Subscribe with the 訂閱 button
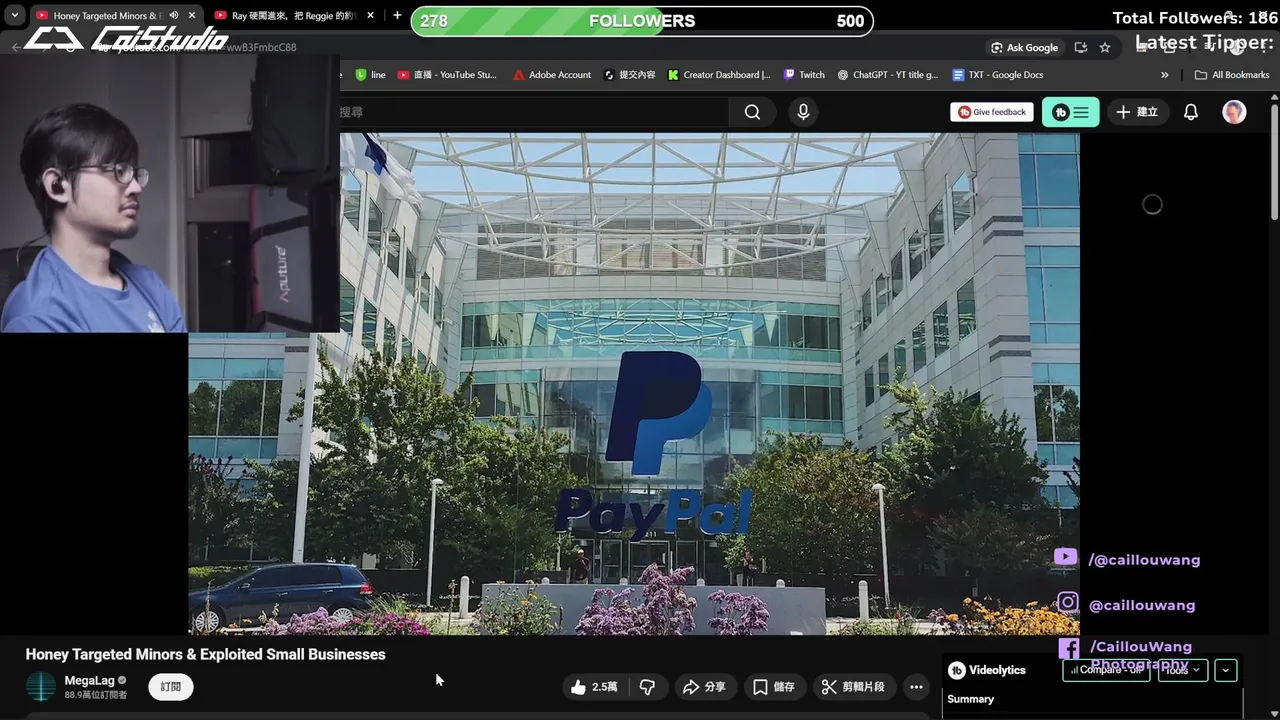Screen dimensions: 1280x720 (171, 687)
